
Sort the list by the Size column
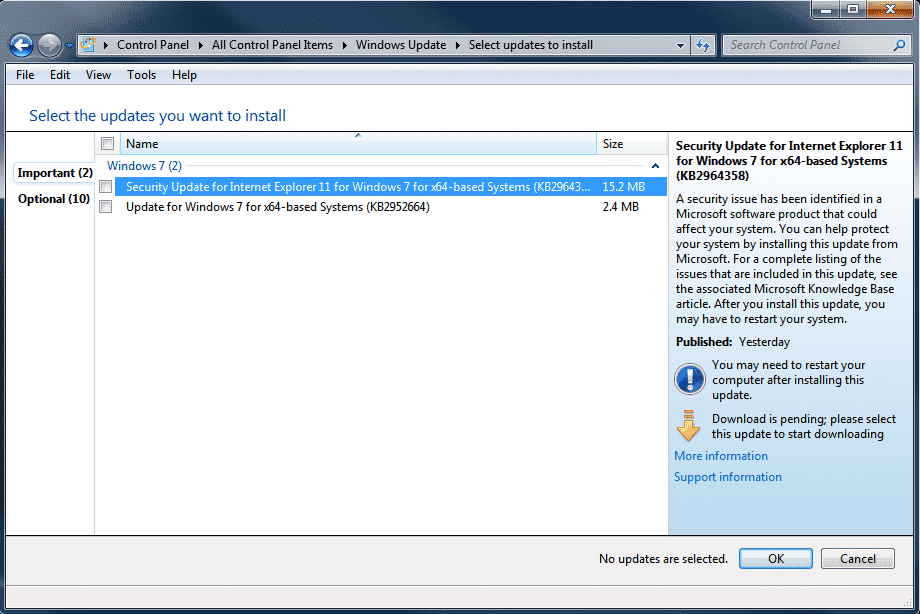[x=632, y=144]
